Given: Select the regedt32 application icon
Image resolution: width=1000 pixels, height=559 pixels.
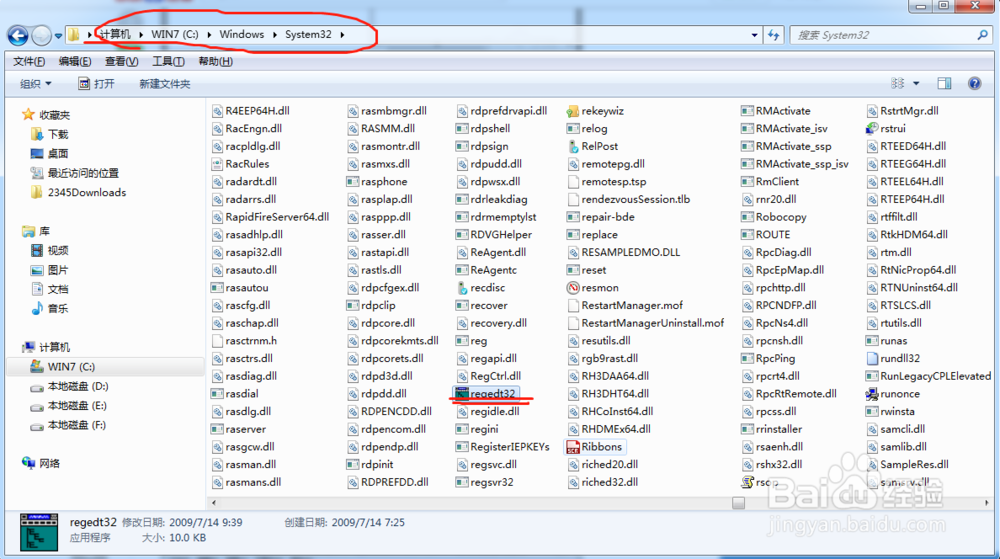Looking at the screenshot, I should click(462, 393).
